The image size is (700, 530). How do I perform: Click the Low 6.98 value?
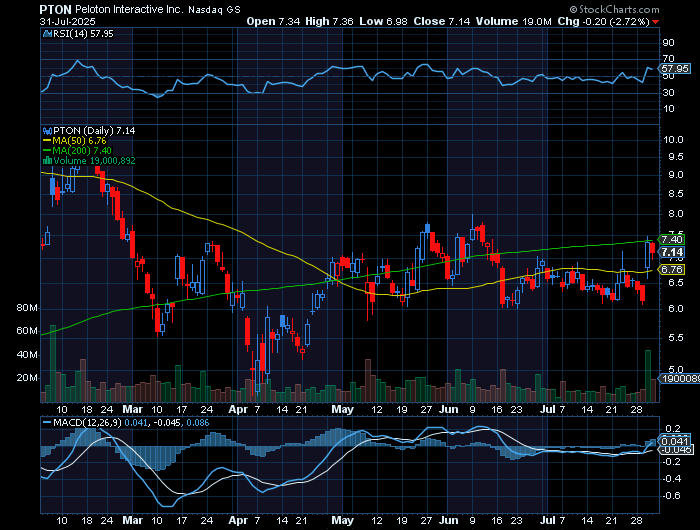[385, 21]
